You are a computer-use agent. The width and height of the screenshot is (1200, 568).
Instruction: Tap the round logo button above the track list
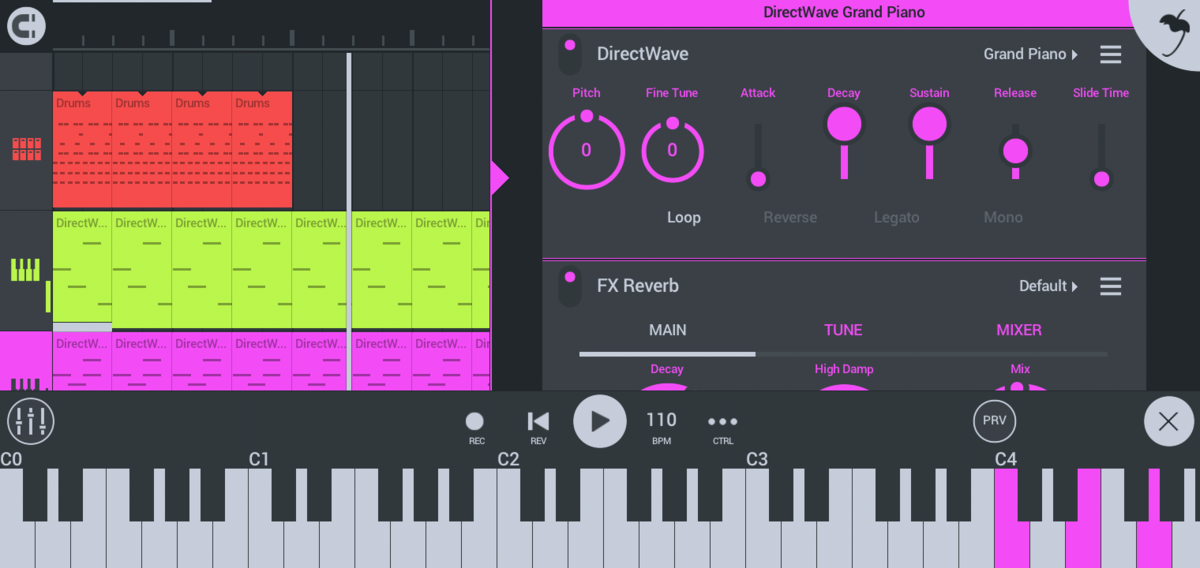coord(26,26)
